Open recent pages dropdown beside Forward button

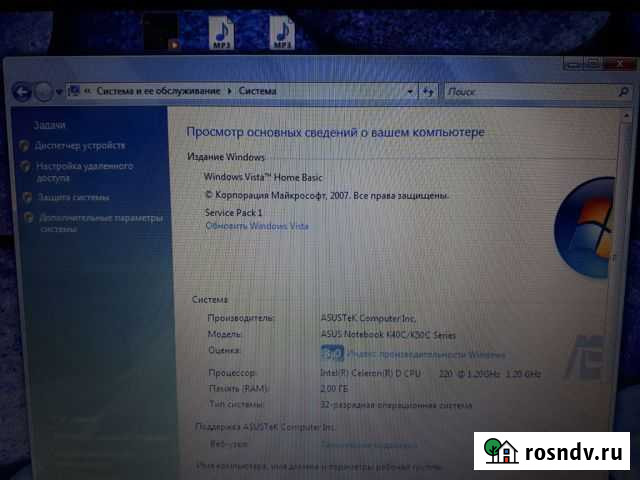click(x=58, y=92)
